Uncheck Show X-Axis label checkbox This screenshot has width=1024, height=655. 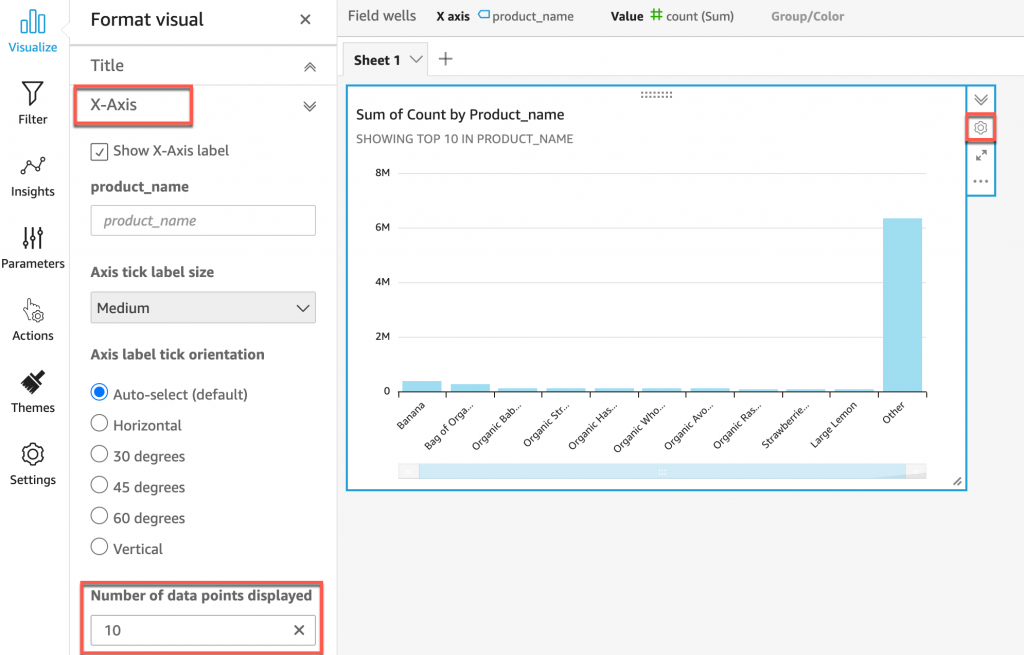point(99,151)
